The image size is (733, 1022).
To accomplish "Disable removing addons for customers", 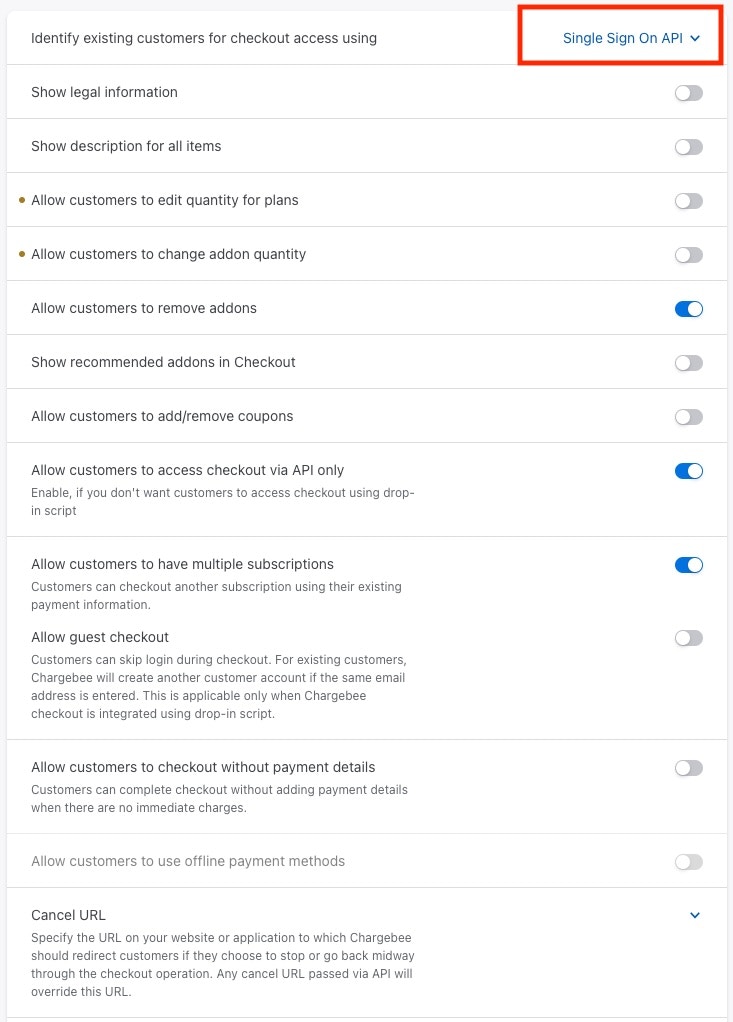I will (688, 308).
